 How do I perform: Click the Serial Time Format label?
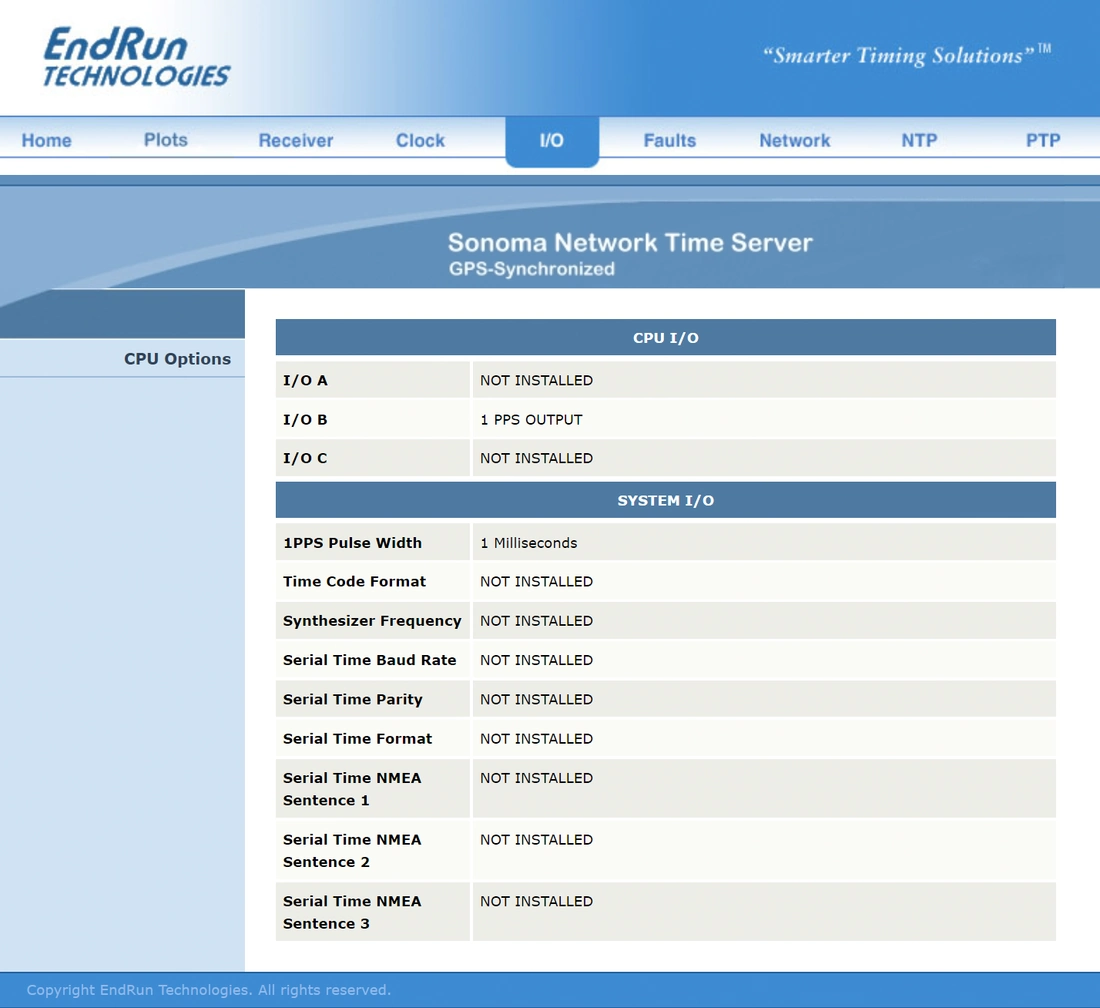click(358, 739)
